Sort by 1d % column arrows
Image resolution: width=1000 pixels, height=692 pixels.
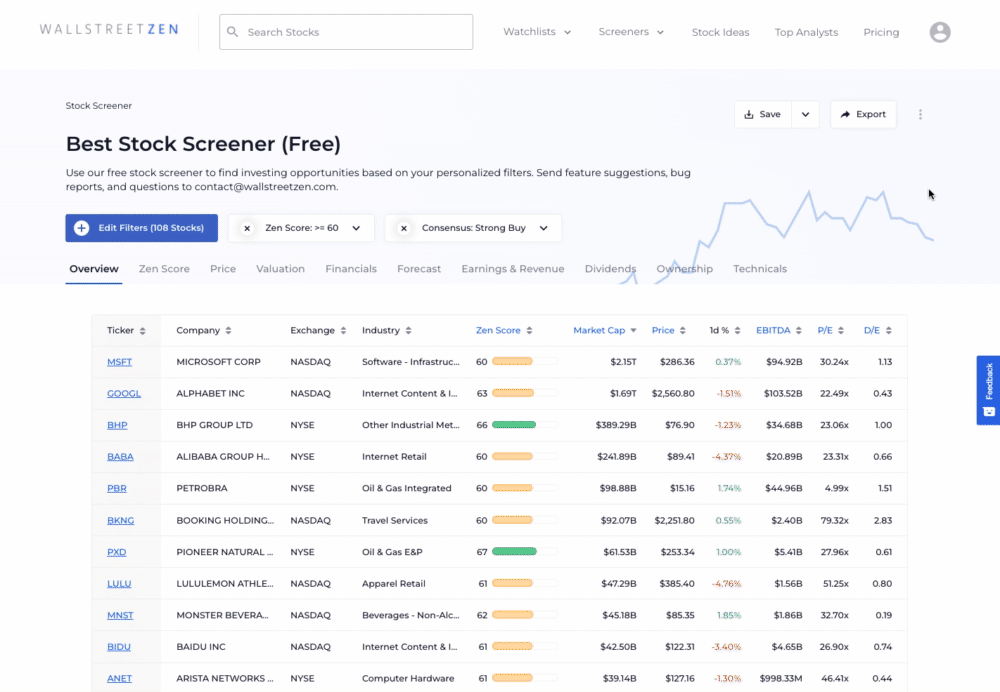pos(737,330)
